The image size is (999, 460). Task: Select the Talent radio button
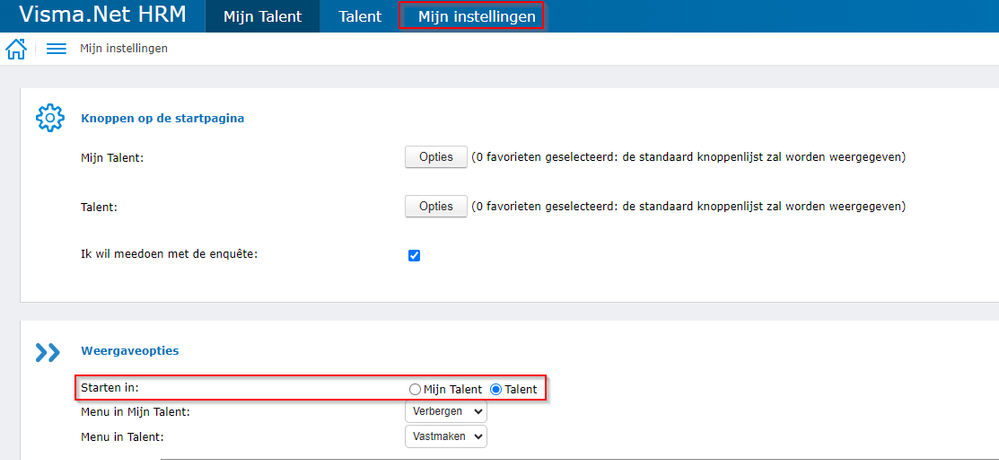point(496,389)
